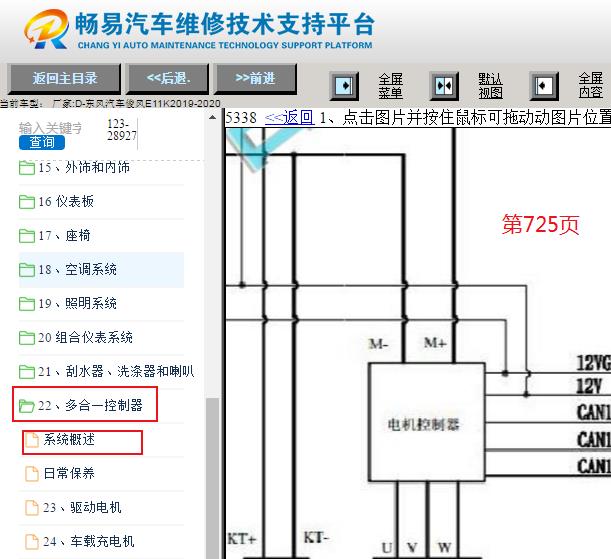Click document icon beside 日常保养
Screen dimensions: 611x559
click(32, 474)
